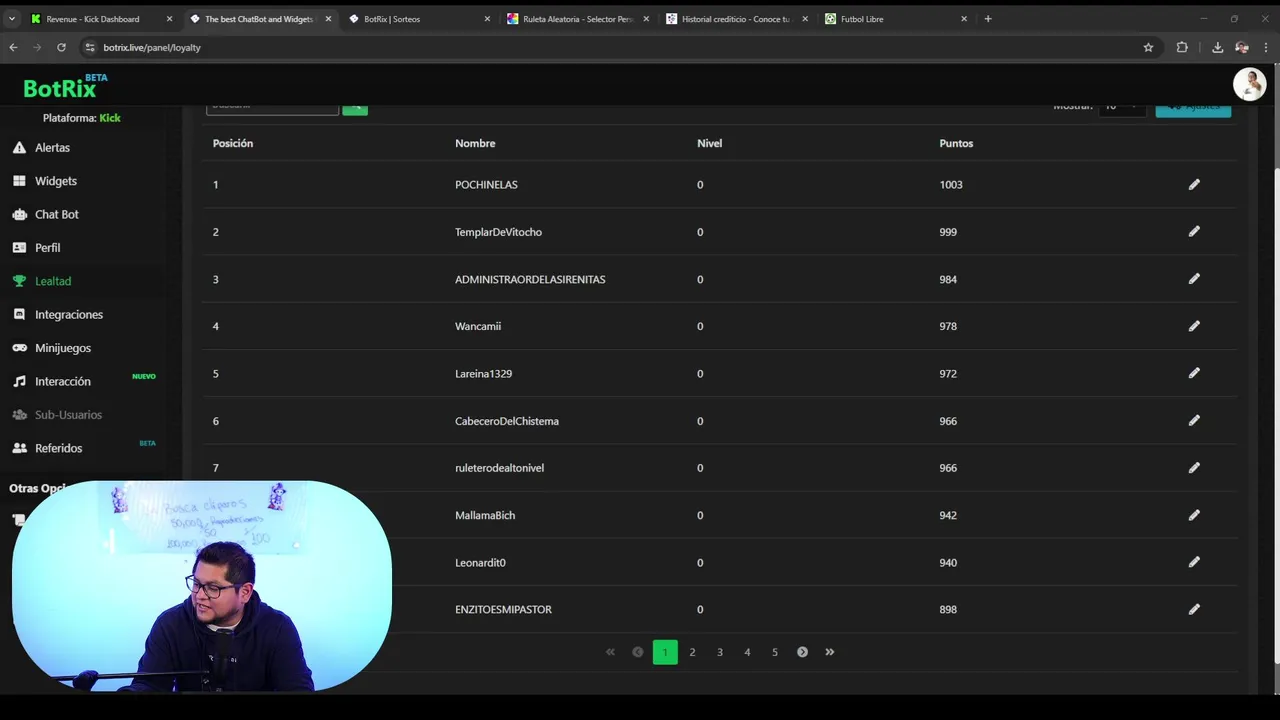The image size is (1280, 720).
Task: Open Chrome menu three dots
Action: pyautogui.click(x=1266, y=47)
